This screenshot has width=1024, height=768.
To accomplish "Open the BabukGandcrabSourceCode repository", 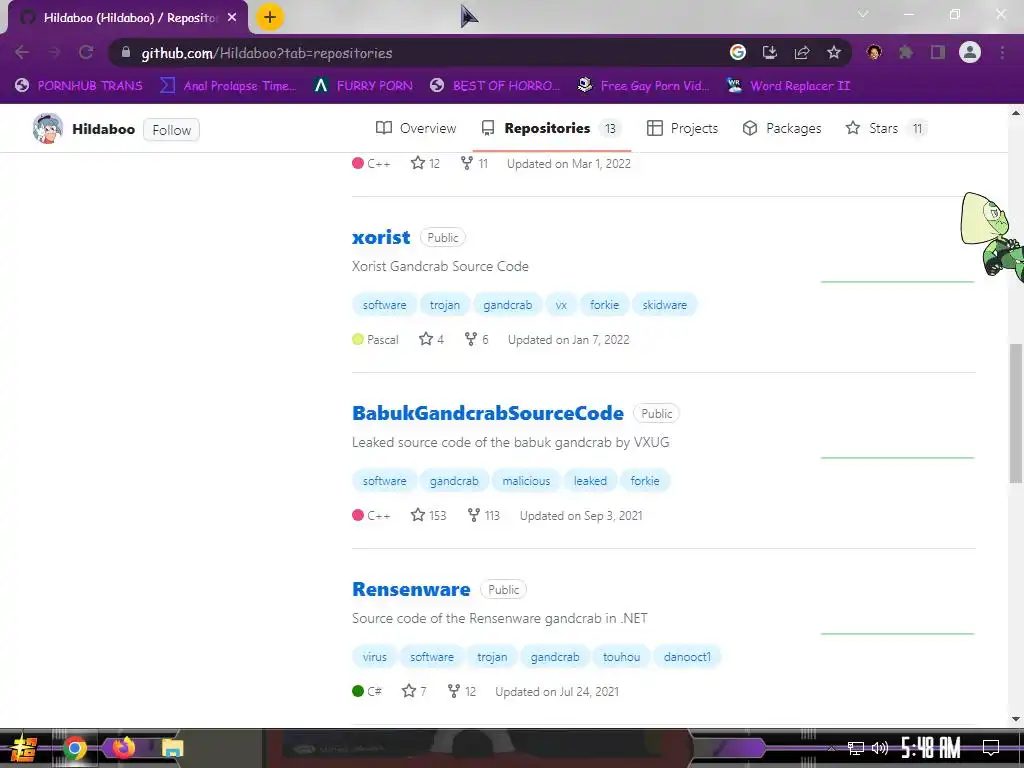I will pos(488,413).
